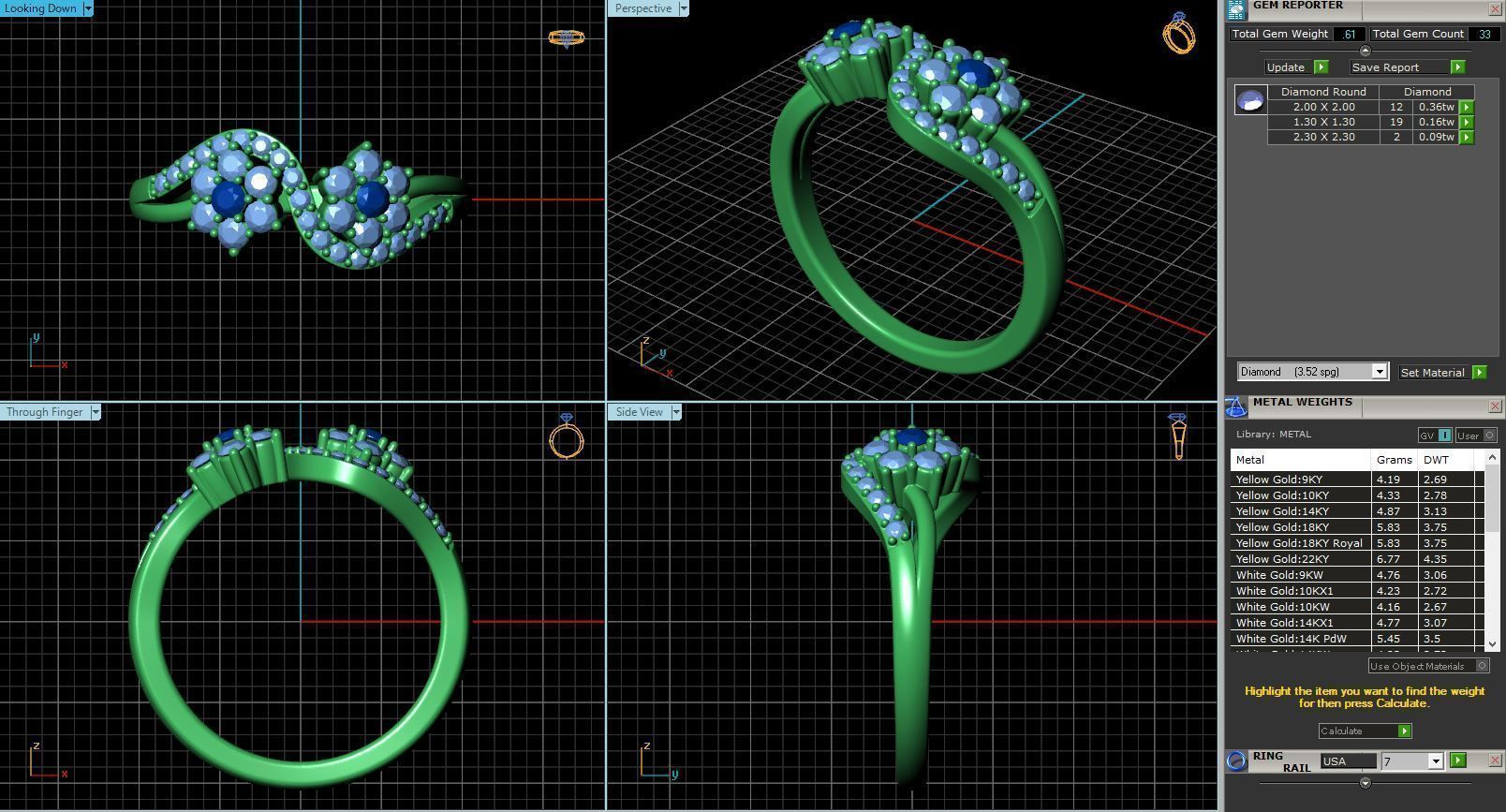
Task: Click green arrow beside Set Material
Action: coord(1479,372)
